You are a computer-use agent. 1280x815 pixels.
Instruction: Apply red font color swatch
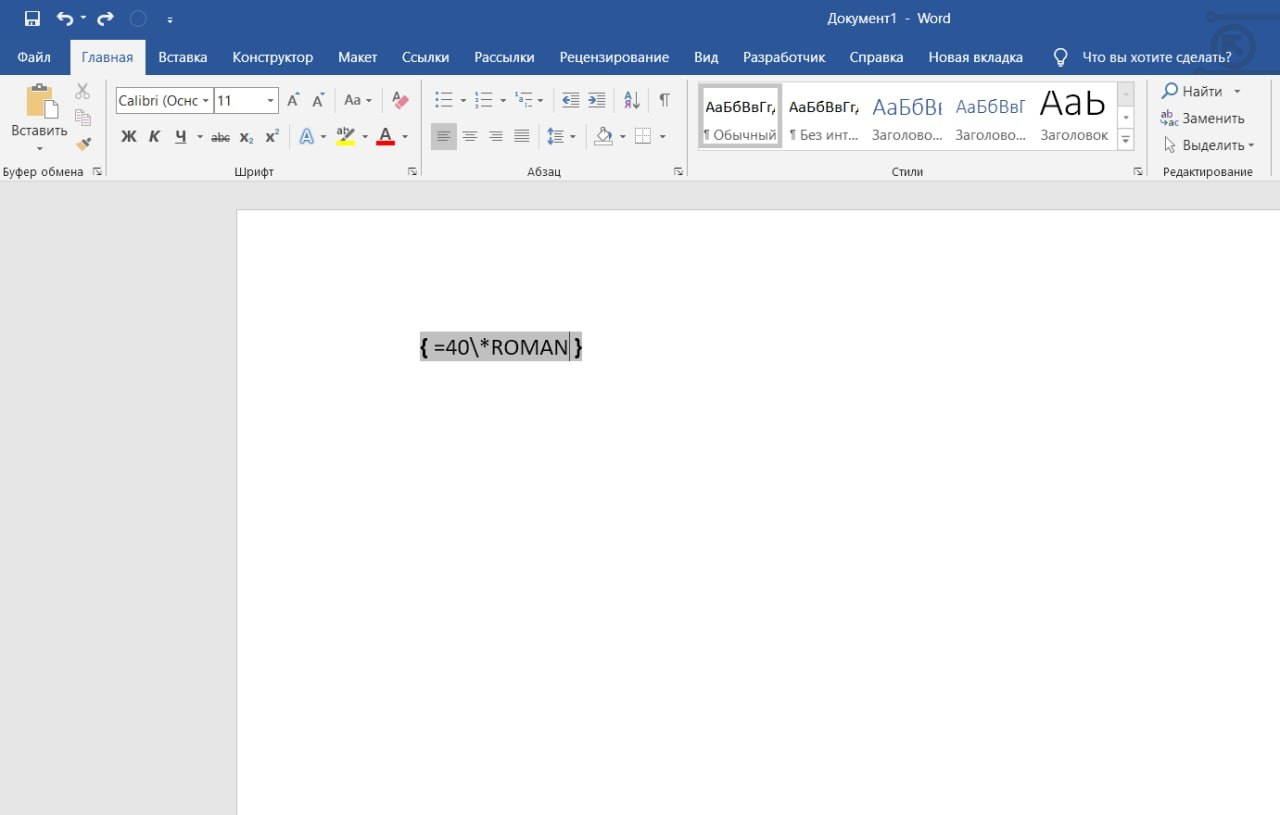point(386,137)
